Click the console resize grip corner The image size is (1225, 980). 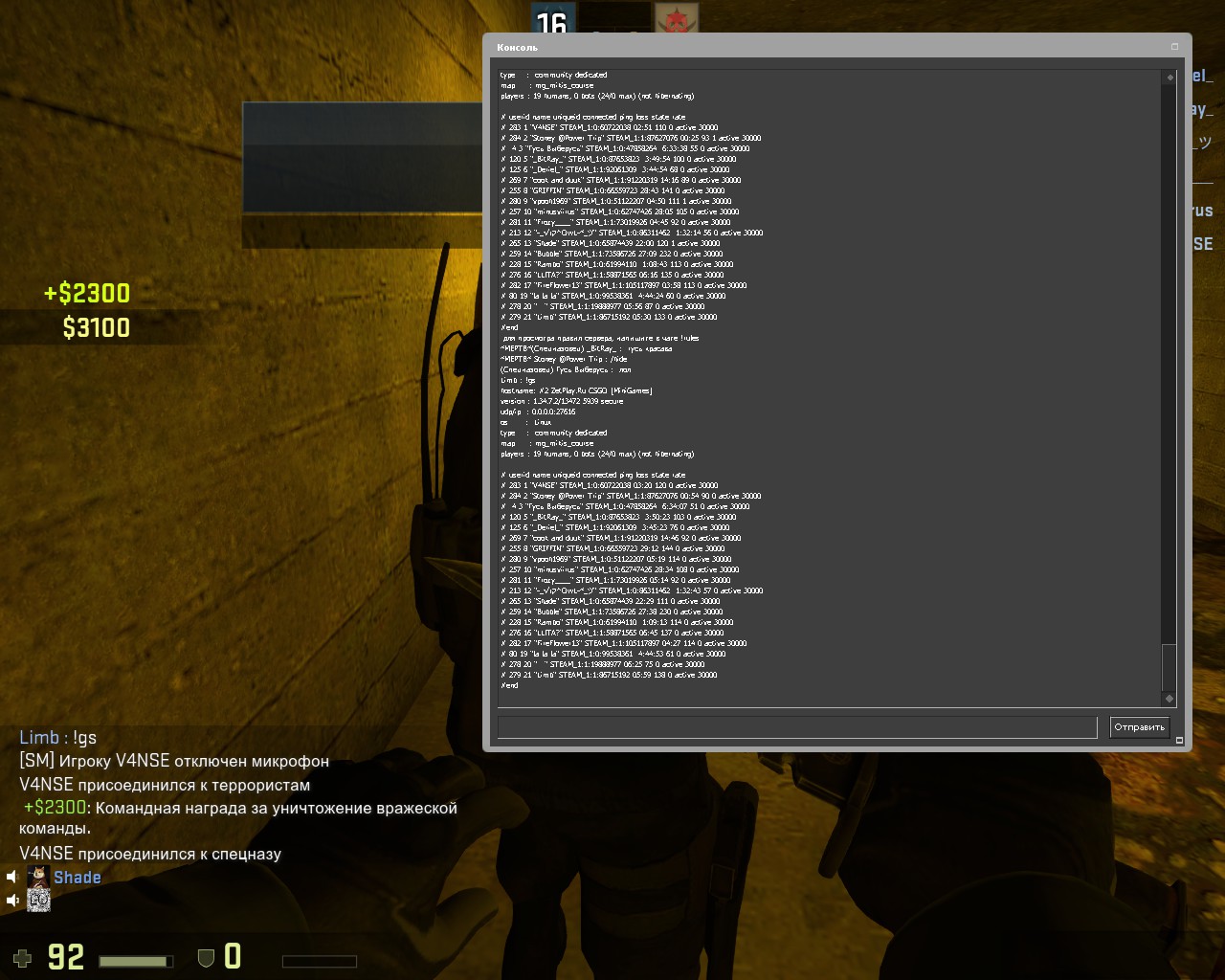pos(1179,741)
